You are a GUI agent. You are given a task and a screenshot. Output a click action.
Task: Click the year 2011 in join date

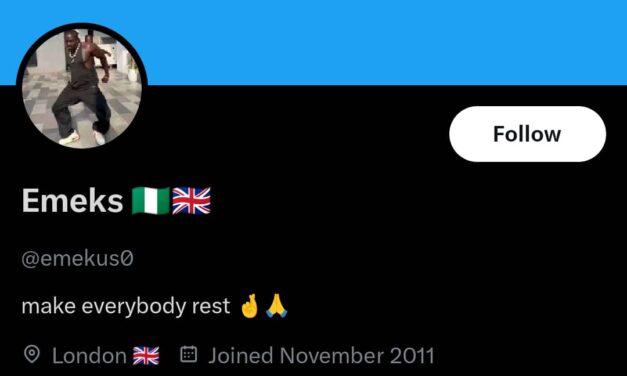pyautogui.click(x=412, y=356)
